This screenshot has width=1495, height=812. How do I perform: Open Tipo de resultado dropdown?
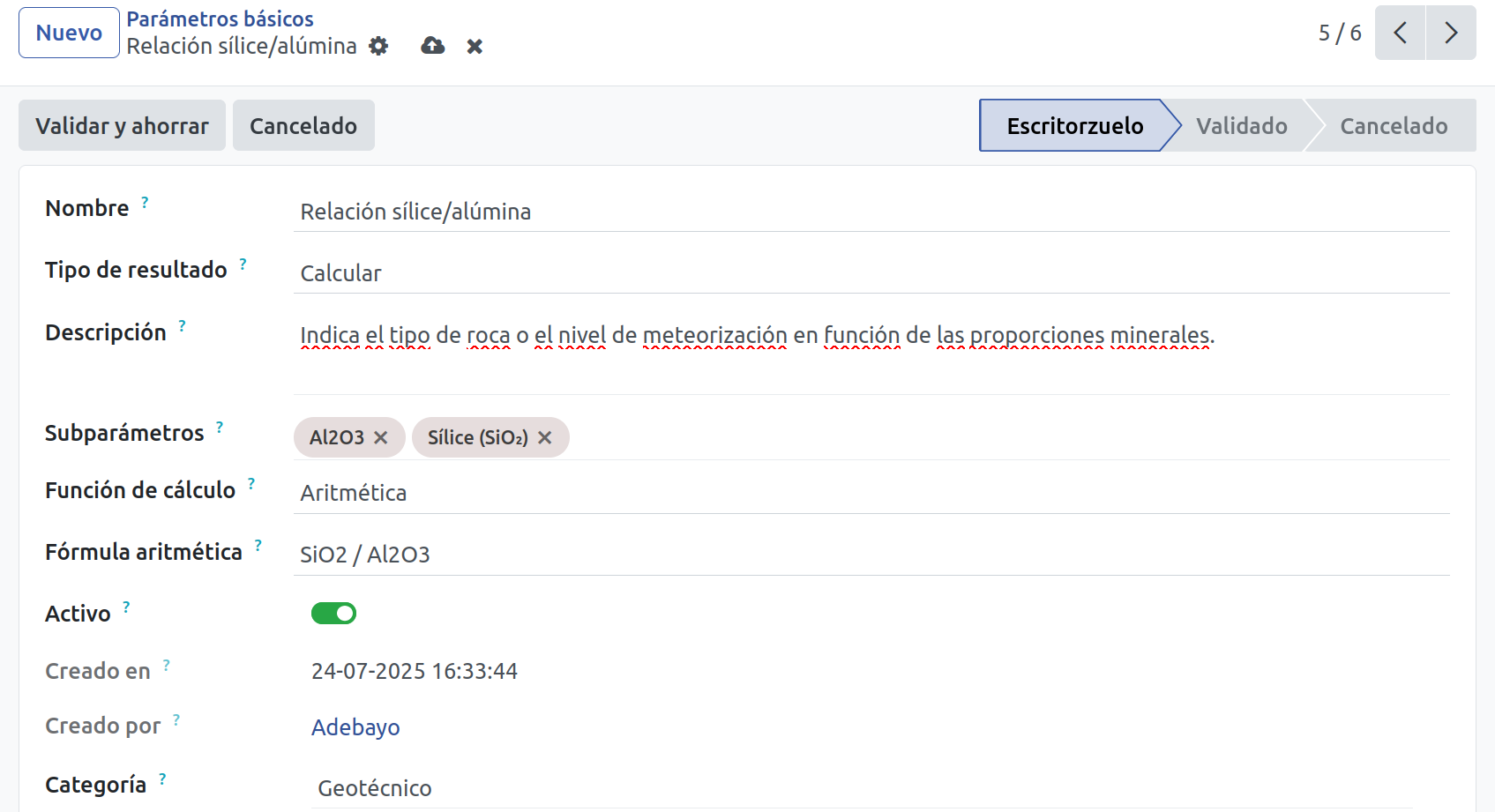871,273
